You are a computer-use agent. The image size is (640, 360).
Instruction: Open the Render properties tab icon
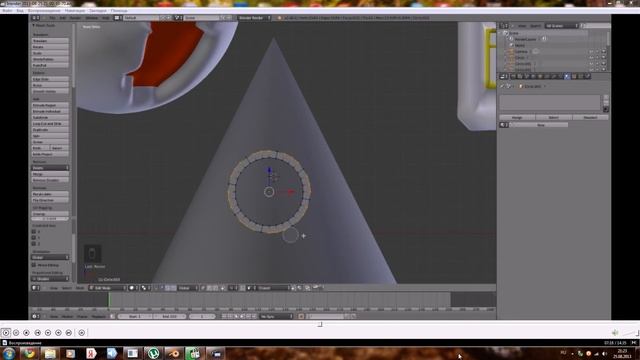click(513, 77)
